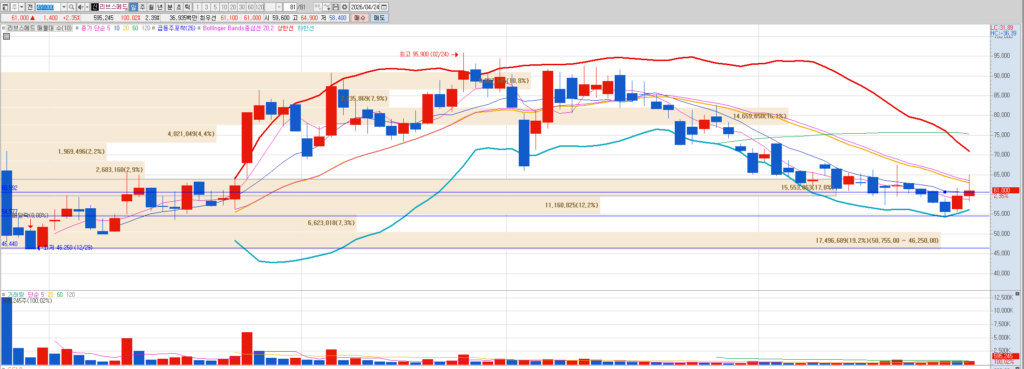
Task: Switch to yearly 년 period
Action: coord(160,7)
